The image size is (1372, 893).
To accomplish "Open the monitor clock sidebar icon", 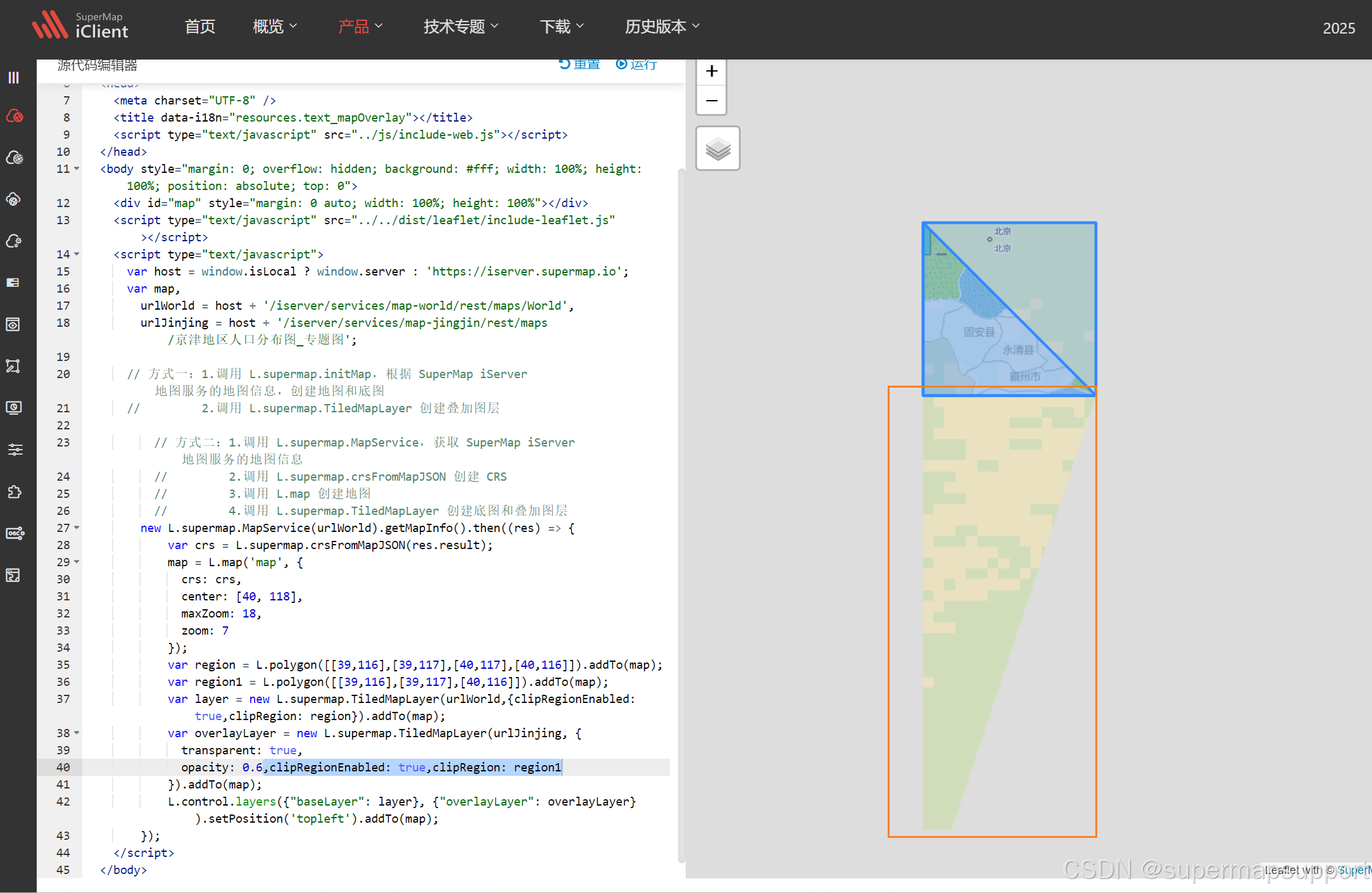I will pyautogui.click(x=13, y=407).
